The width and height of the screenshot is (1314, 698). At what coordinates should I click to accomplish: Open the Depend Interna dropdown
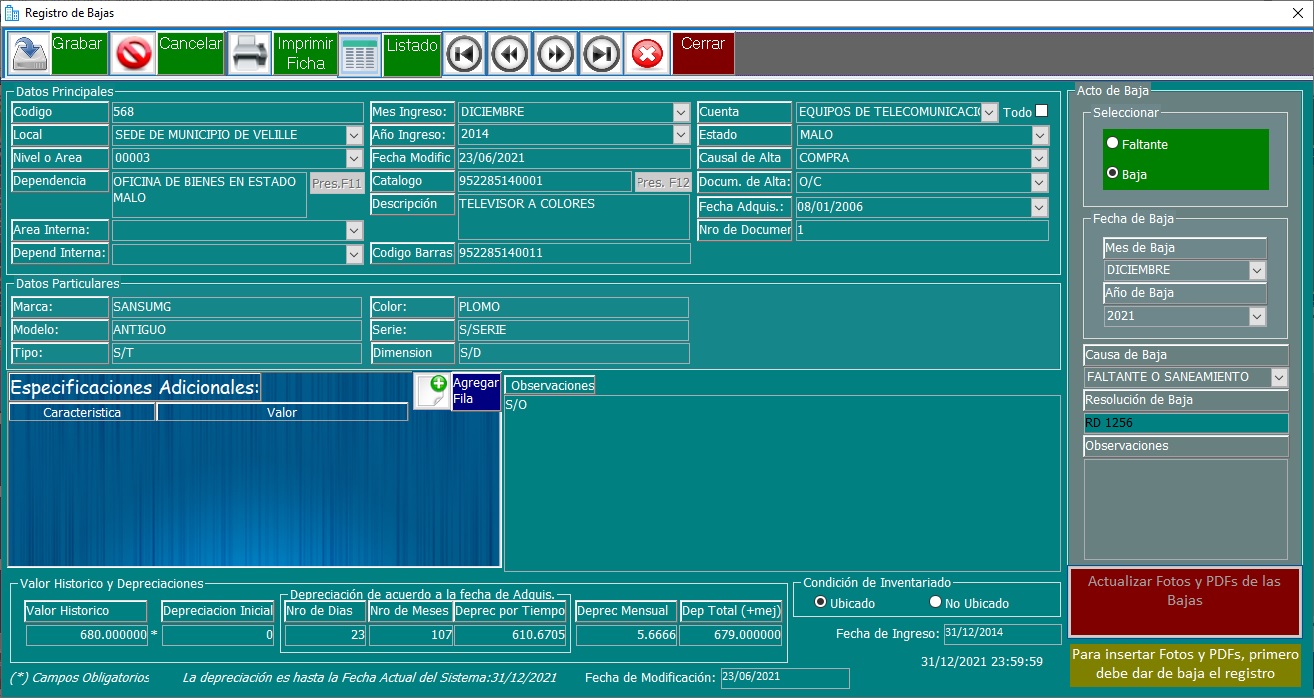pos(354,254)
